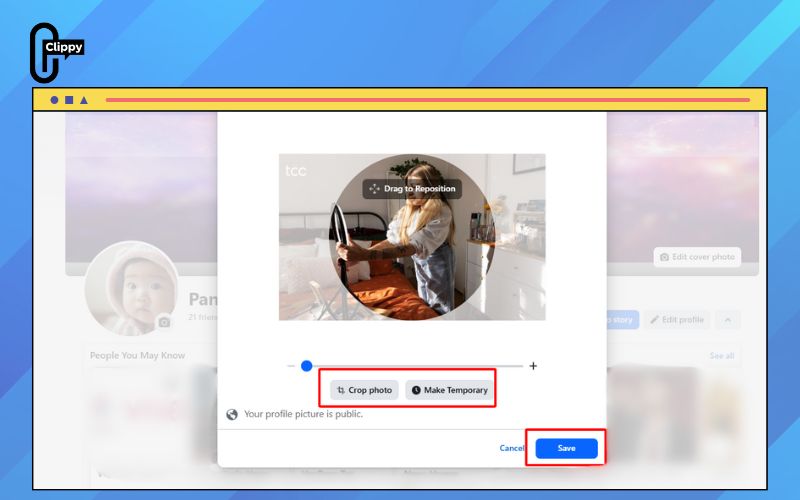Click Crop photo button
Image resolution: width=800 pixels, height=500 pixels.
point(364,390)
